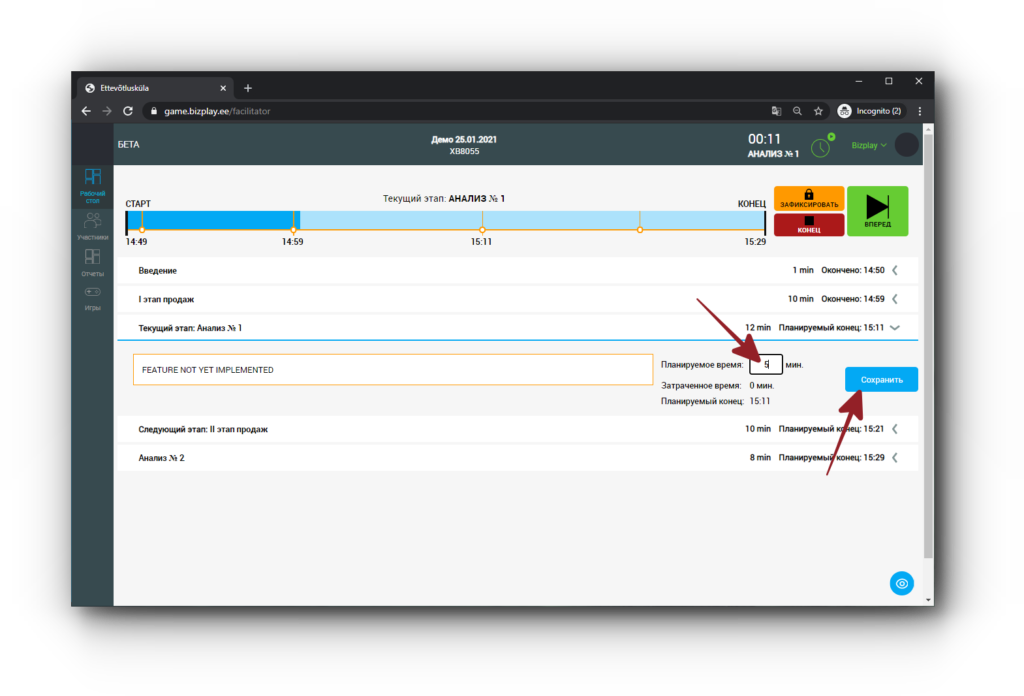Open the Участники sidebar section
Screen dimensions: 1024x696
(x=92, y=227)
